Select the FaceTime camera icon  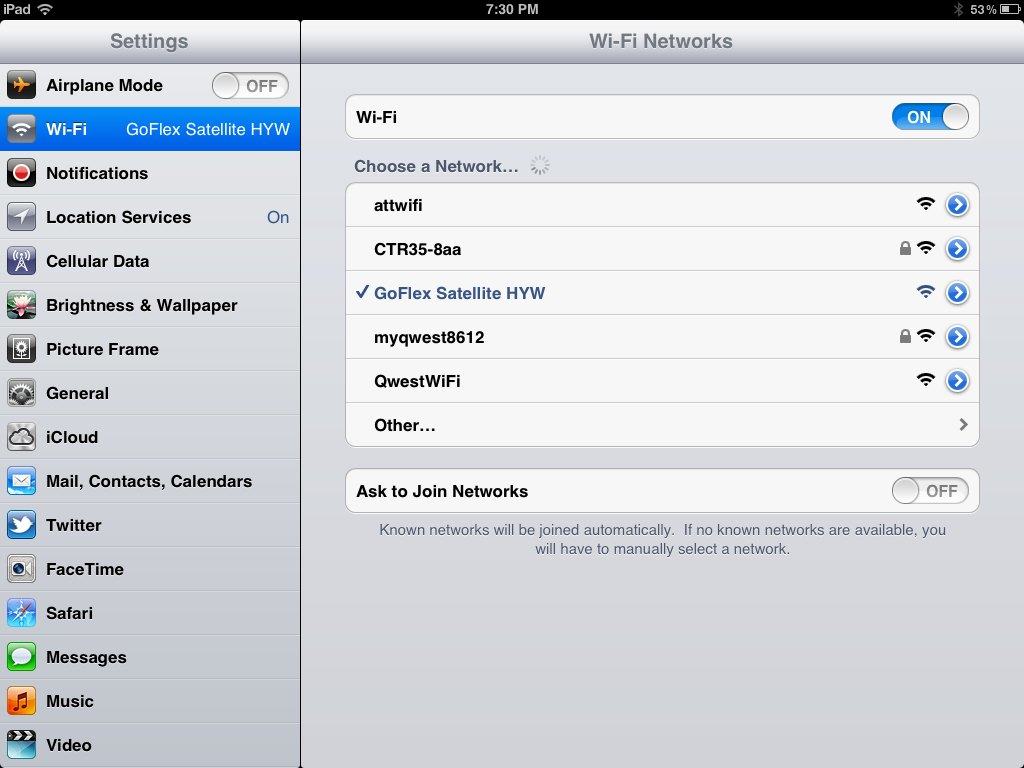(x=21, y=569)
